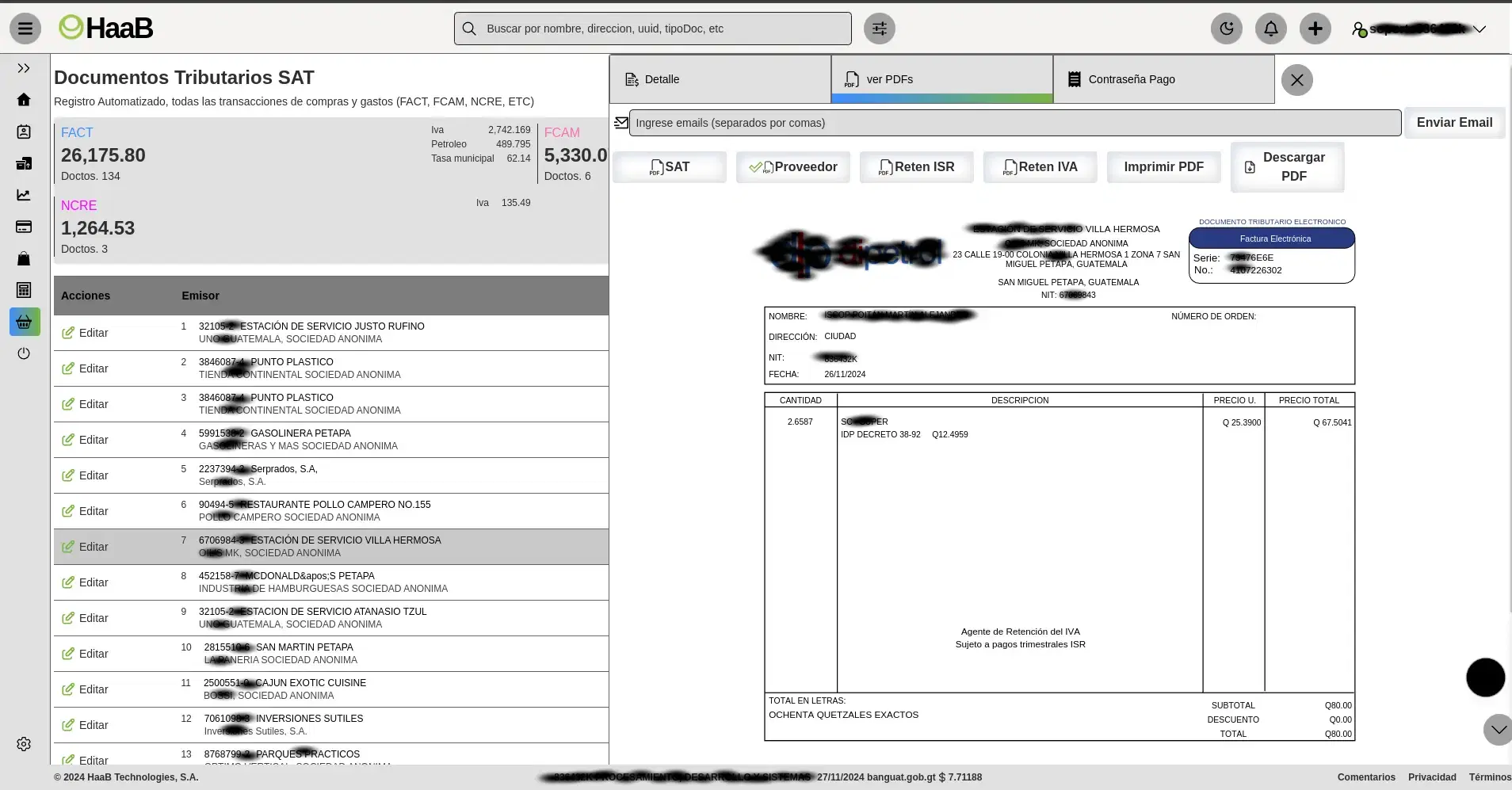Viewport: 1512px width, 790px height.
Task: Click the Enviar Email button
Action: click(x=1453, y=123)
